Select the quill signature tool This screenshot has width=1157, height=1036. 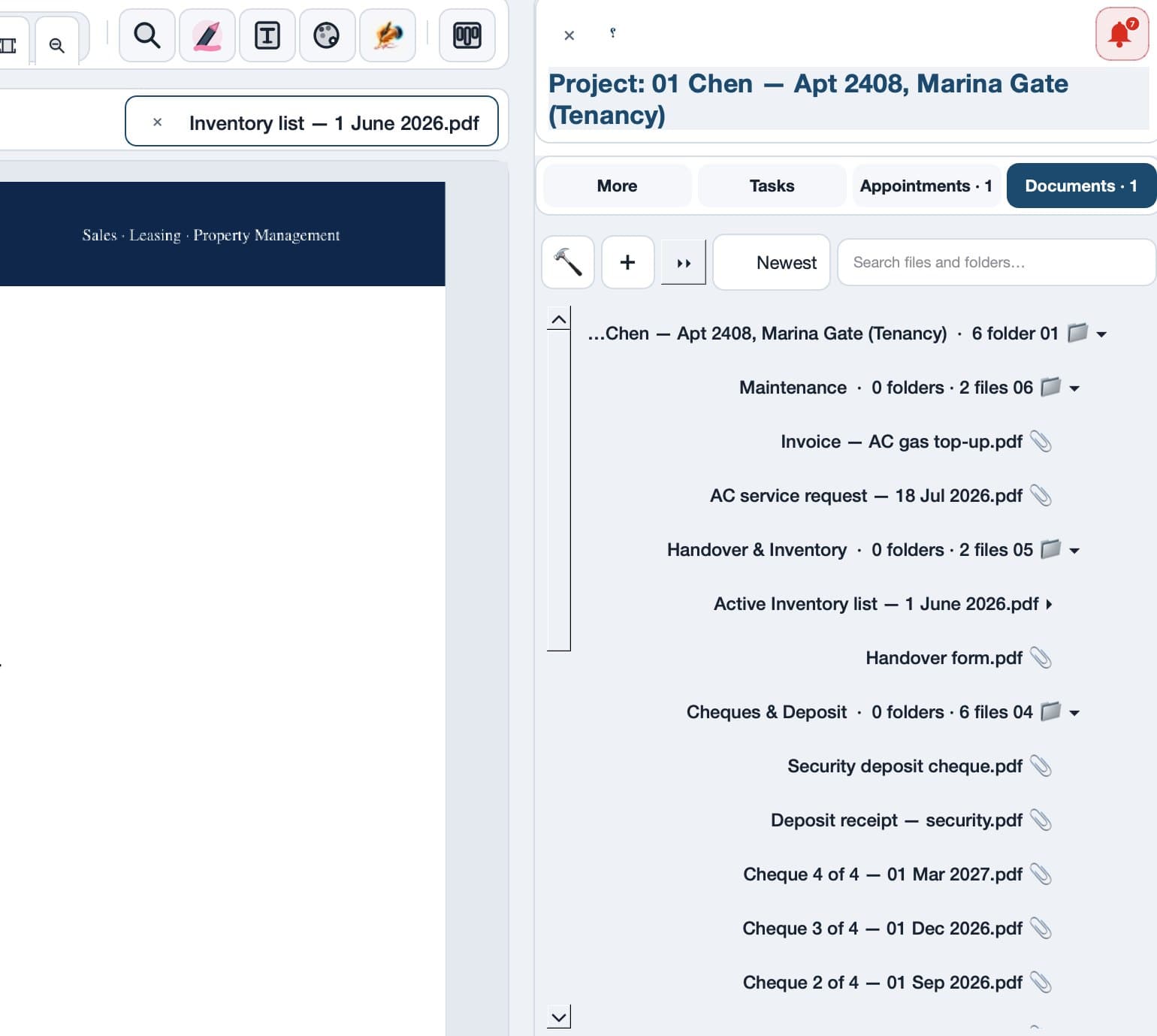pos(388,35)
